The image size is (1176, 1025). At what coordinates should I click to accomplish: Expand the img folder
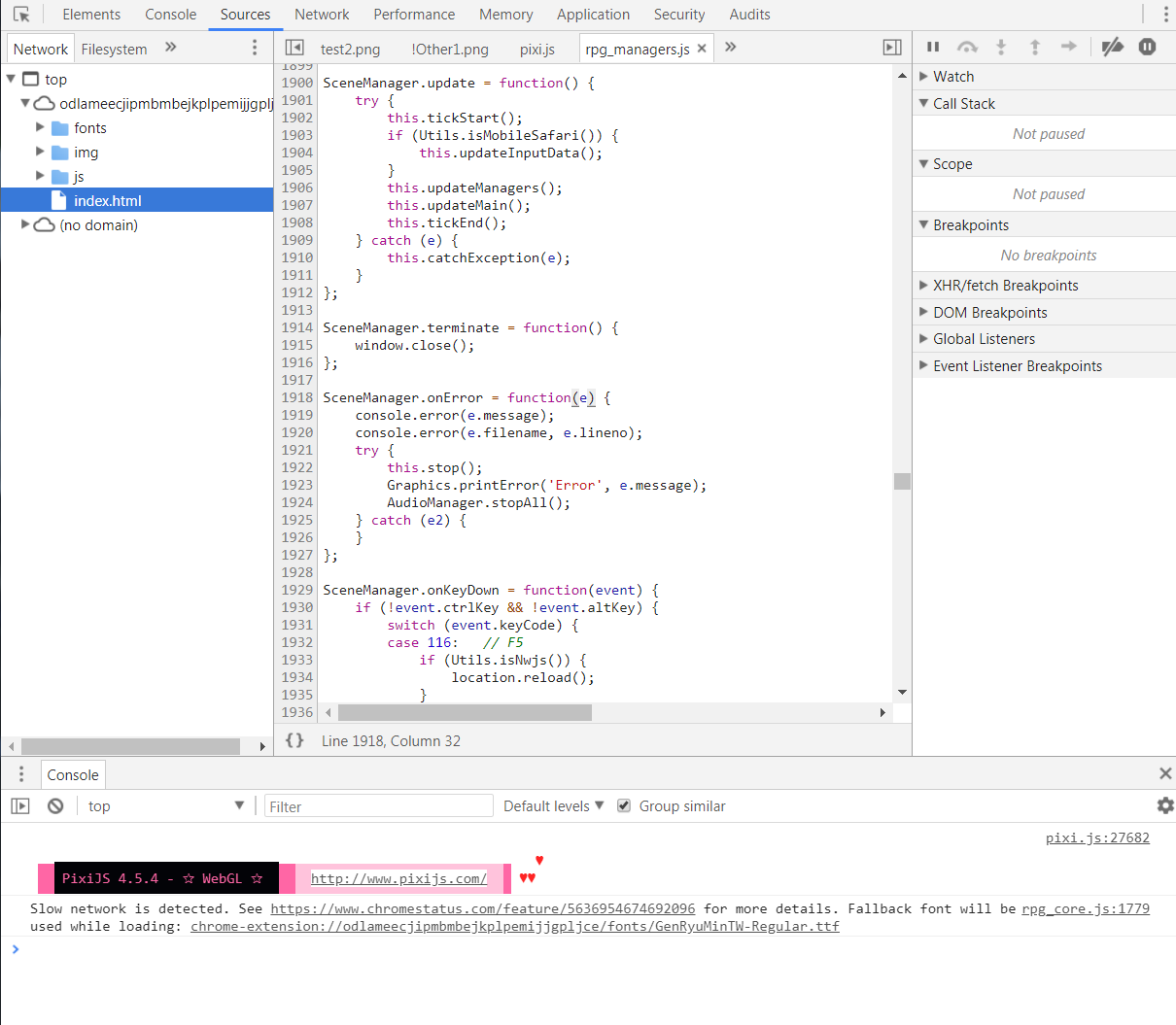click(x=40, y=152)
